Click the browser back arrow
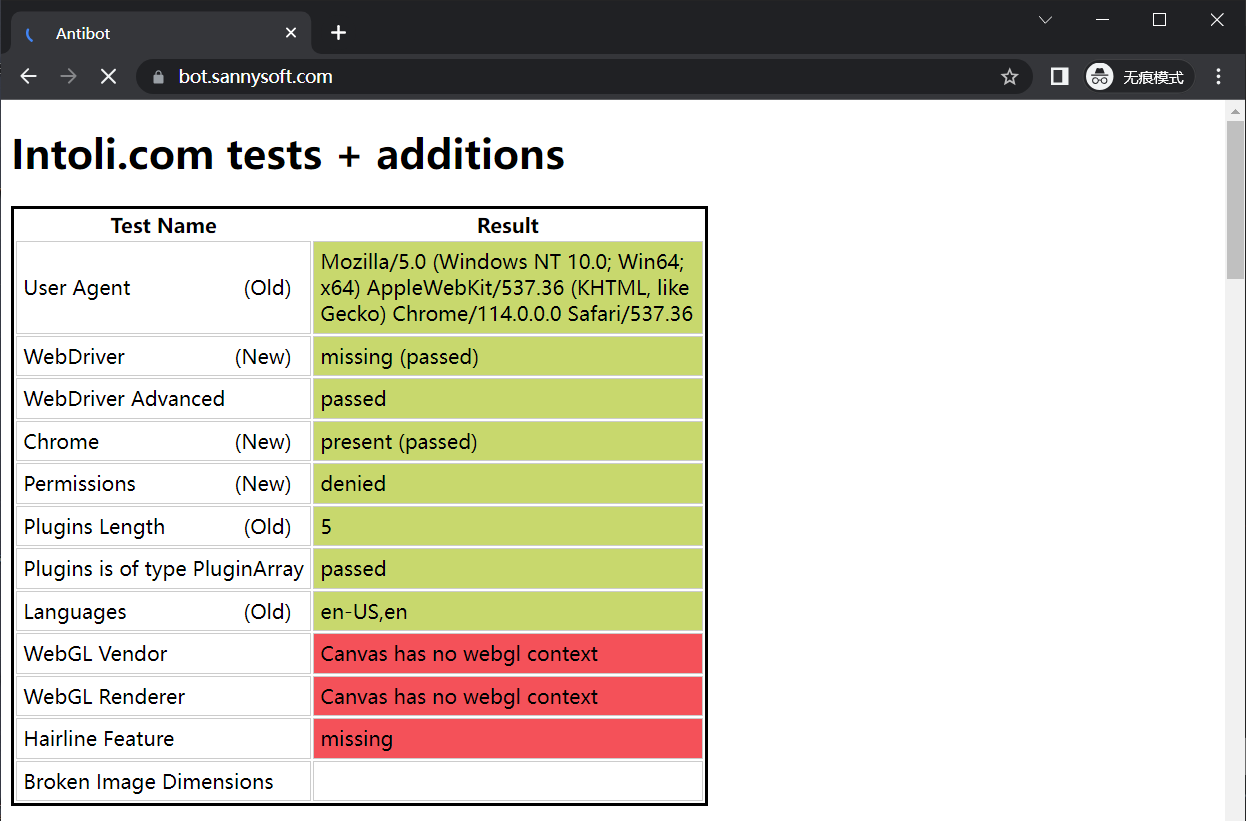This screenshot has width=1246, height=821. pyautogui.click(x=28, y=77)
